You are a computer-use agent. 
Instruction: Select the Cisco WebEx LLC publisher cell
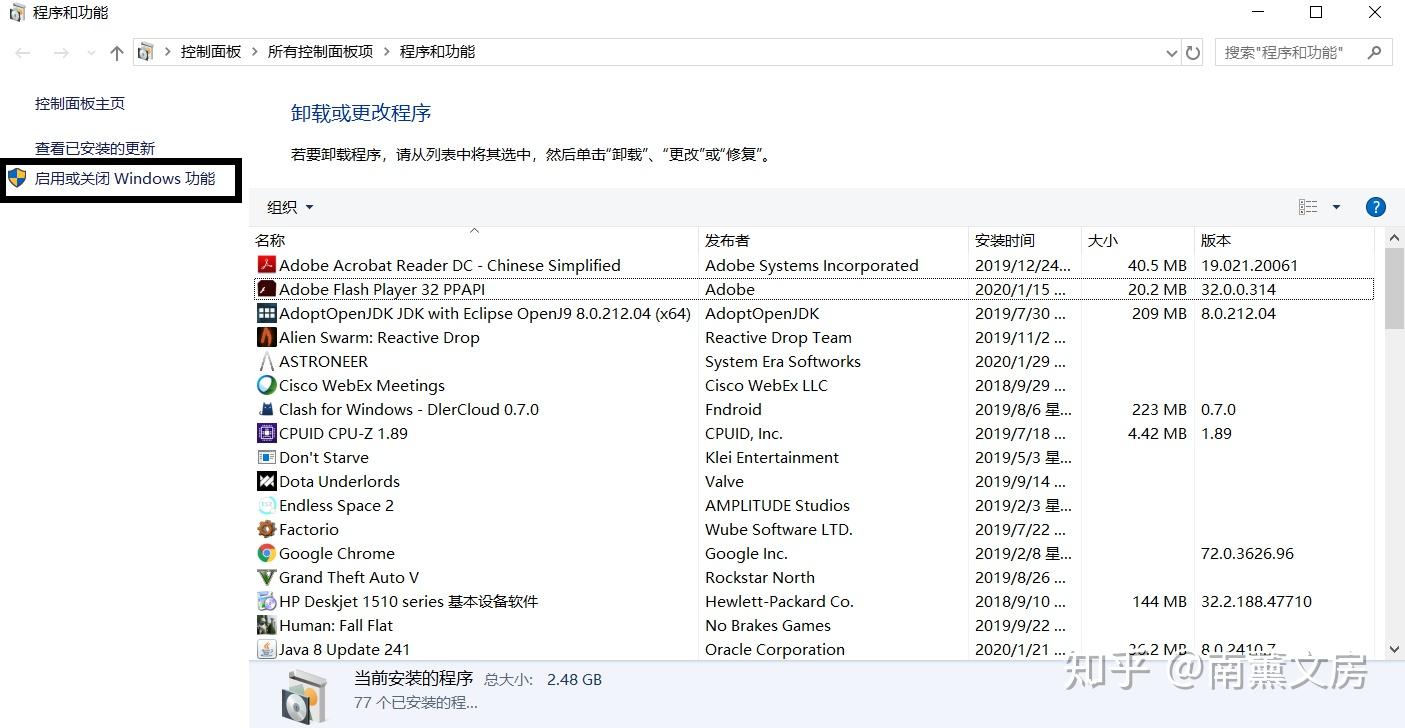pos(766,385)
